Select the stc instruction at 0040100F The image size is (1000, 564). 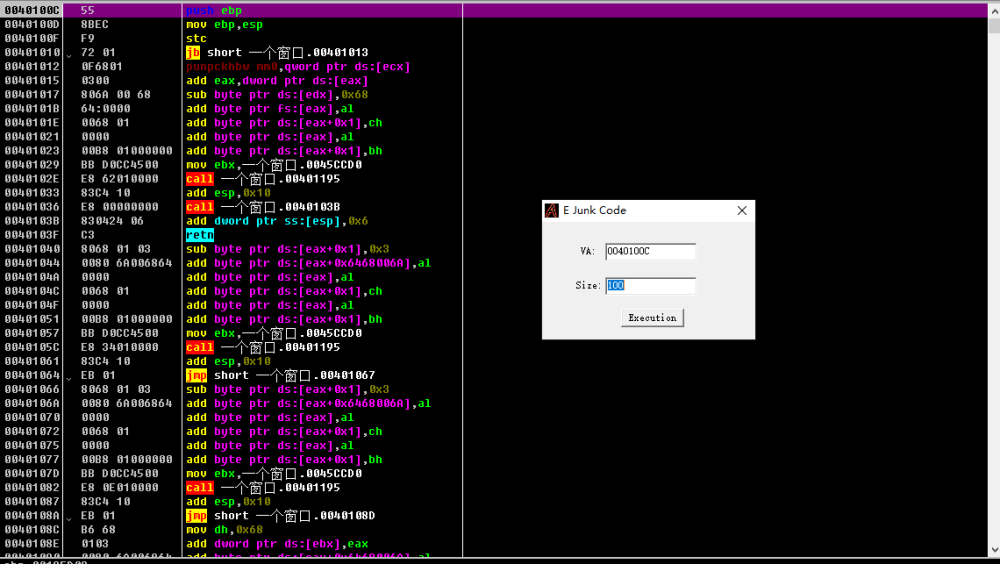click(195, 38)
